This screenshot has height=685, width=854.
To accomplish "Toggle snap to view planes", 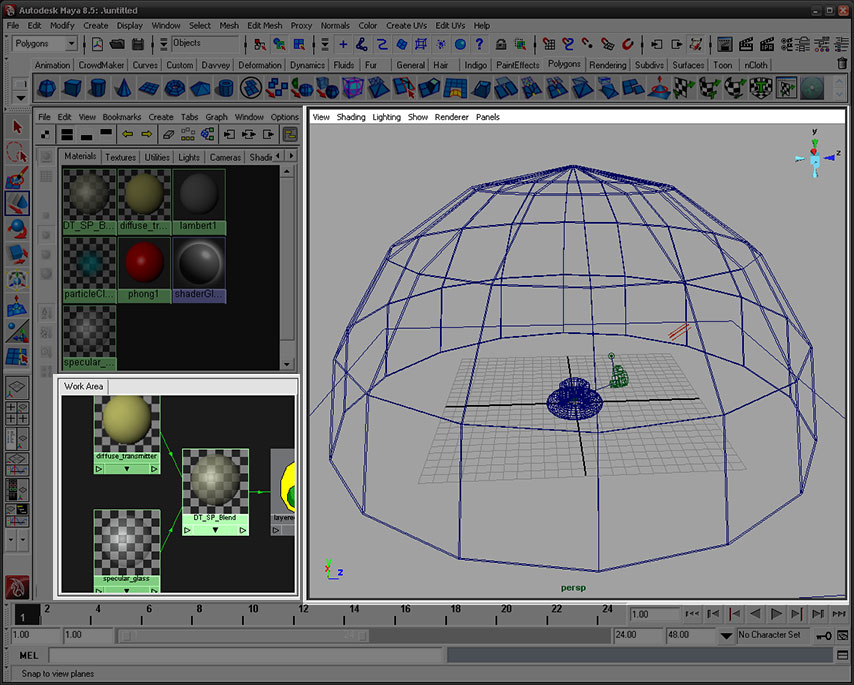I will click(x=607, y=44).
